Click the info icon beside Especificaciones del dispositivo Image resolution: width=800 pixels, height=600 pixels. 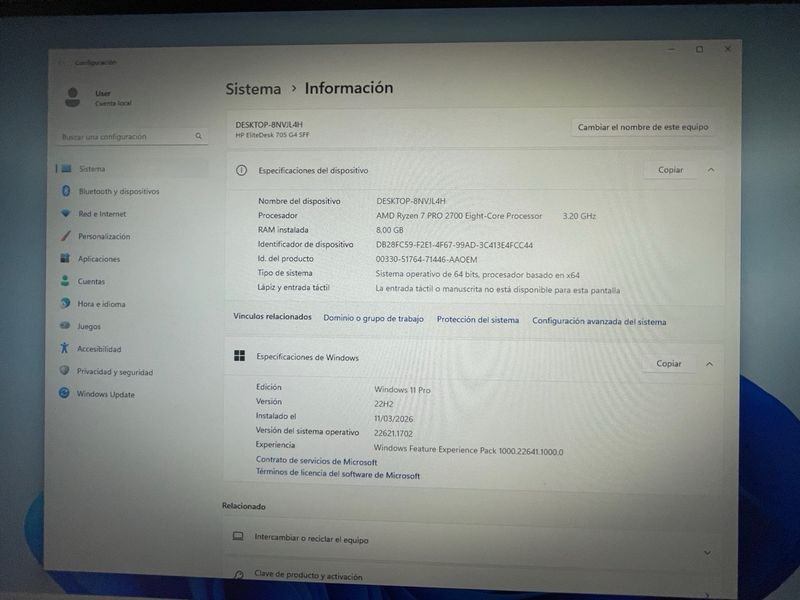241,170
